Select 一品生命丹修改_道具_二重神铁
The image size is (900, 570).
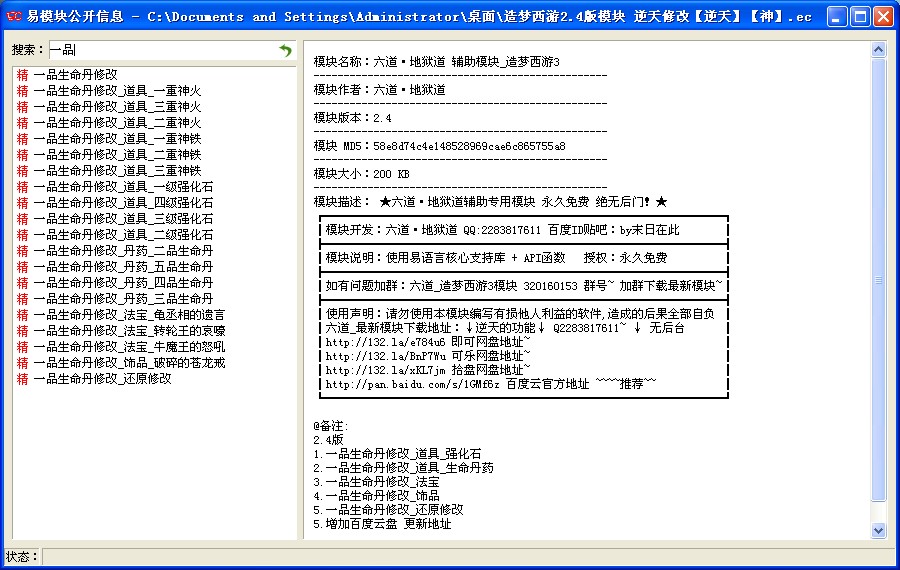(x=117, y=155)
